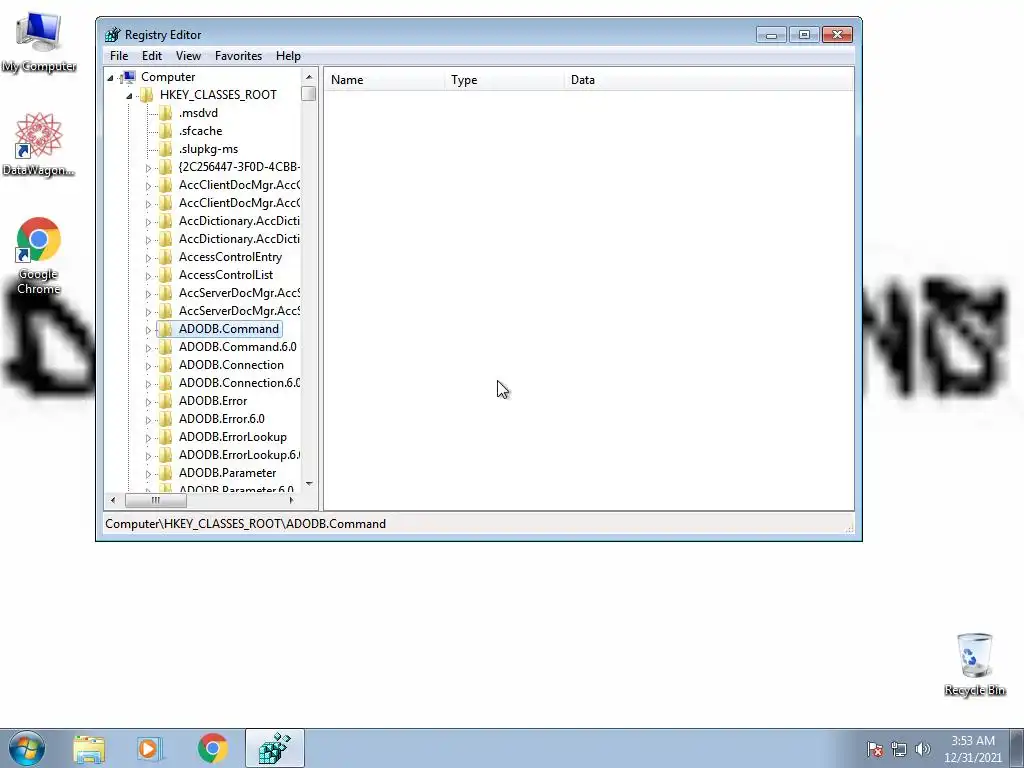Select the ADODB.ErrorLookup key
This screenshot has height=768, width=1024.
pyautogui.click(x=232, y=436)
